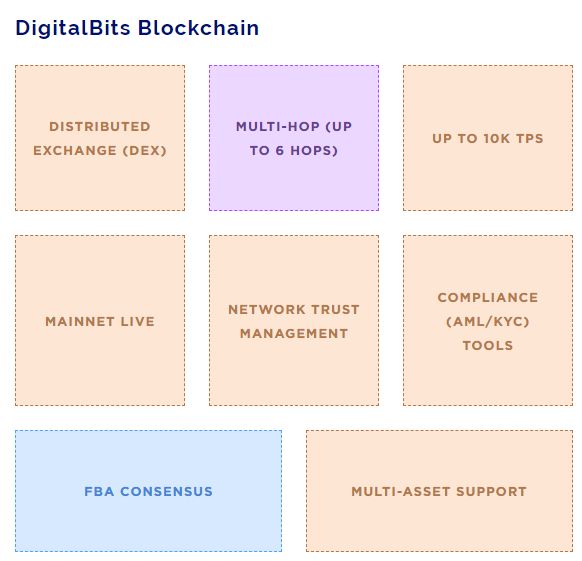Image resolution: width=582 pixels, height=561 pixels.
Task: Click the TOOLS word in compliance card
Action: (488, 346)
